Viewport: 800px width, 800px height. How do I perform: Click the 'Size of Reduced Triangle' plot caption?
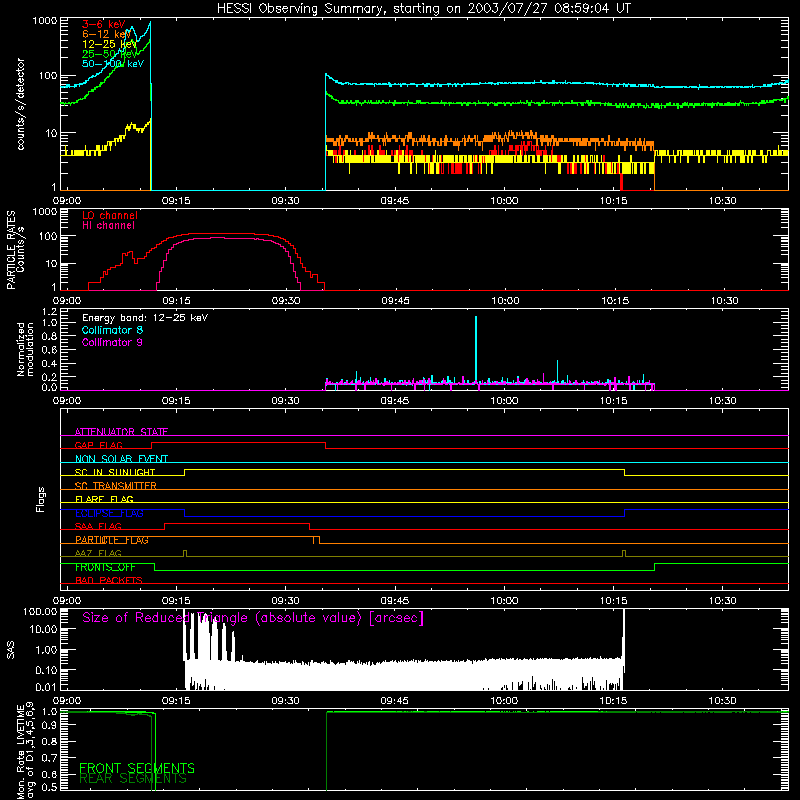tap(253, 618)
